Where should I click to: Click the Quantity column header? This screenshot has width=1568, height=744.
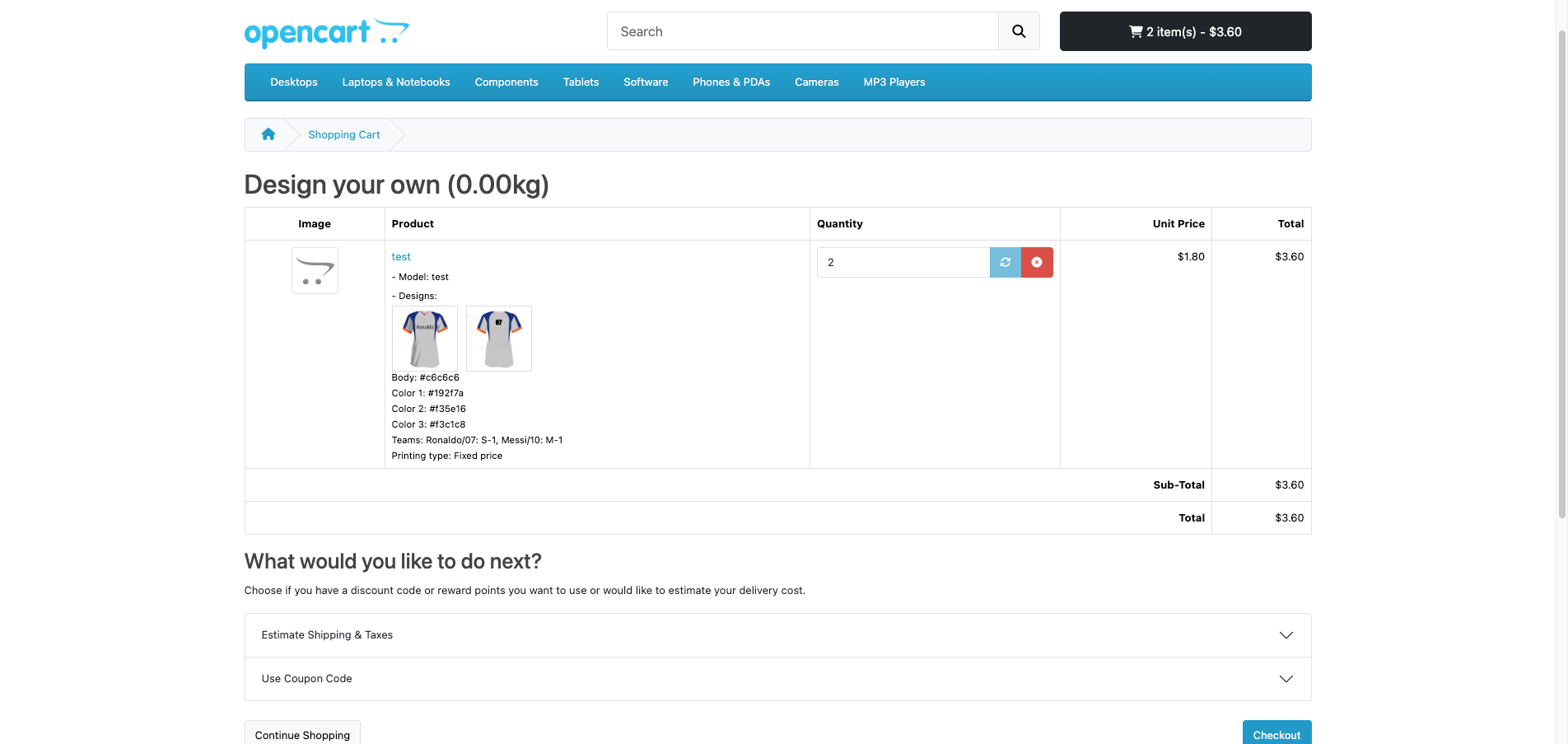(x=840, y=224)
